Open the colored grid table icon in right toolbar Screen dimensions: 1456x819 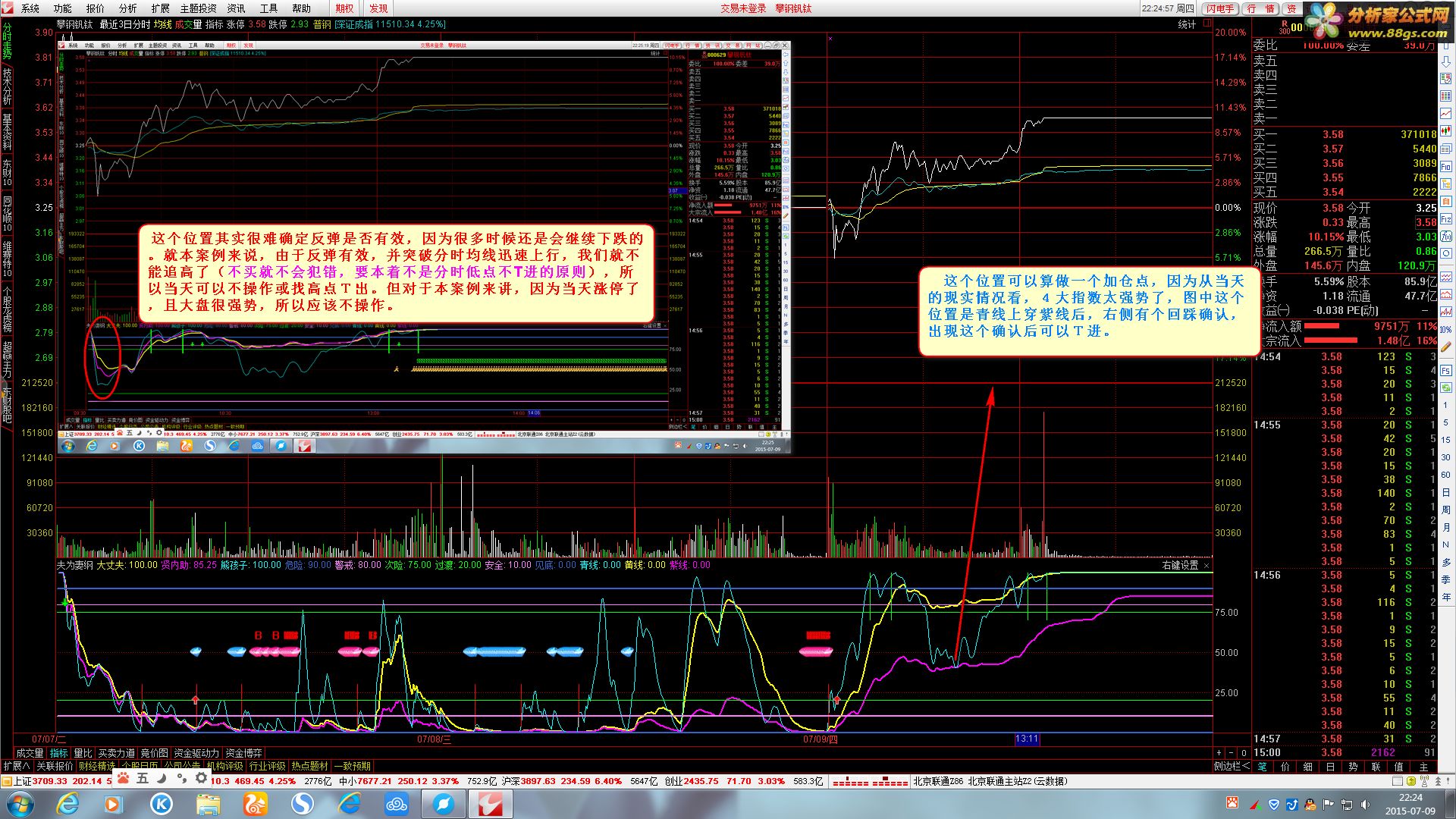point(1446,96)
